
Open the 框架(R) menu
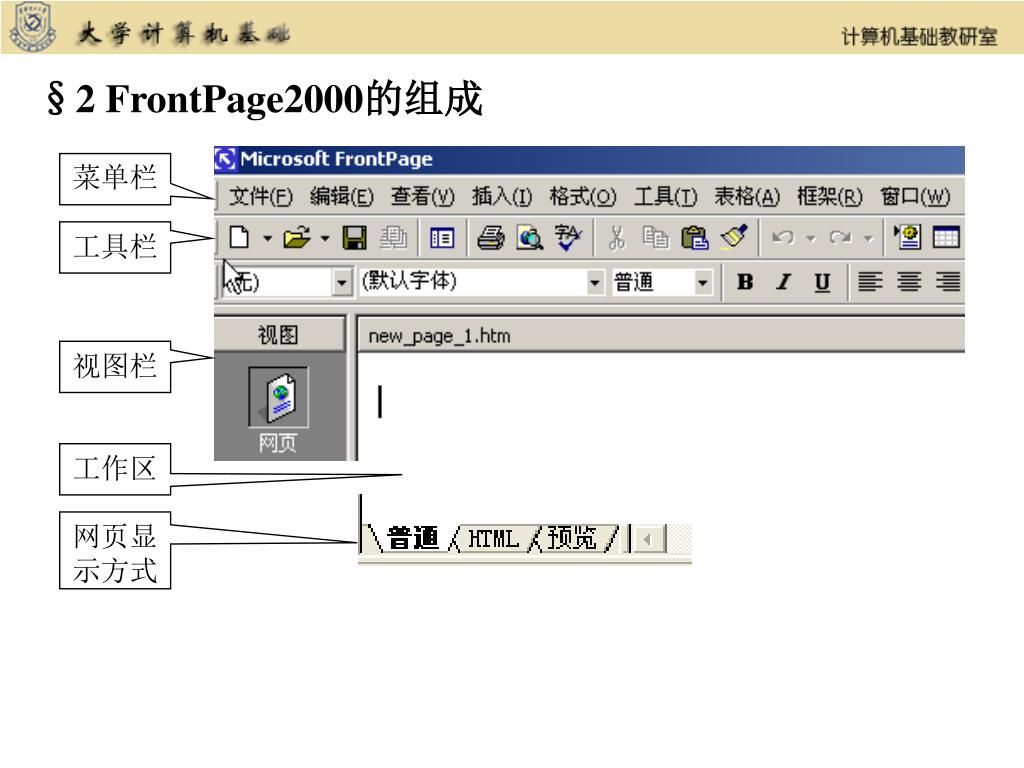(x=829, y=196)
